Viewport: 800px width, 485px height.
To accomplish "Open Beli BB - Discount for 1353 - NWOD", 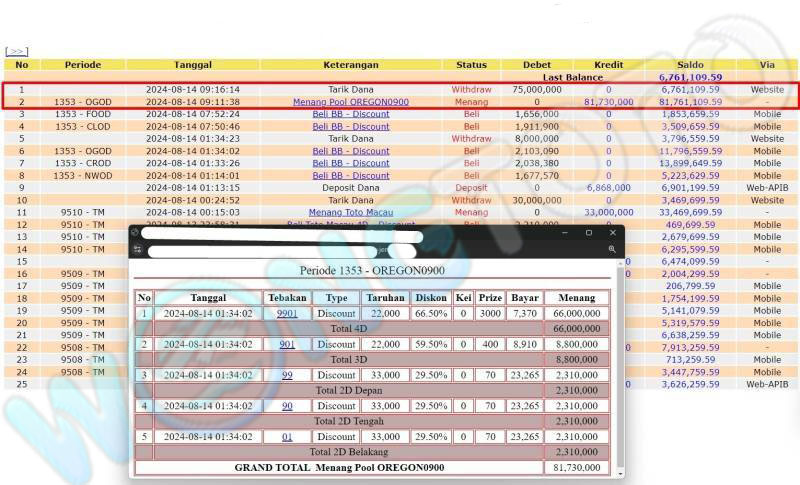I will 350,175.
